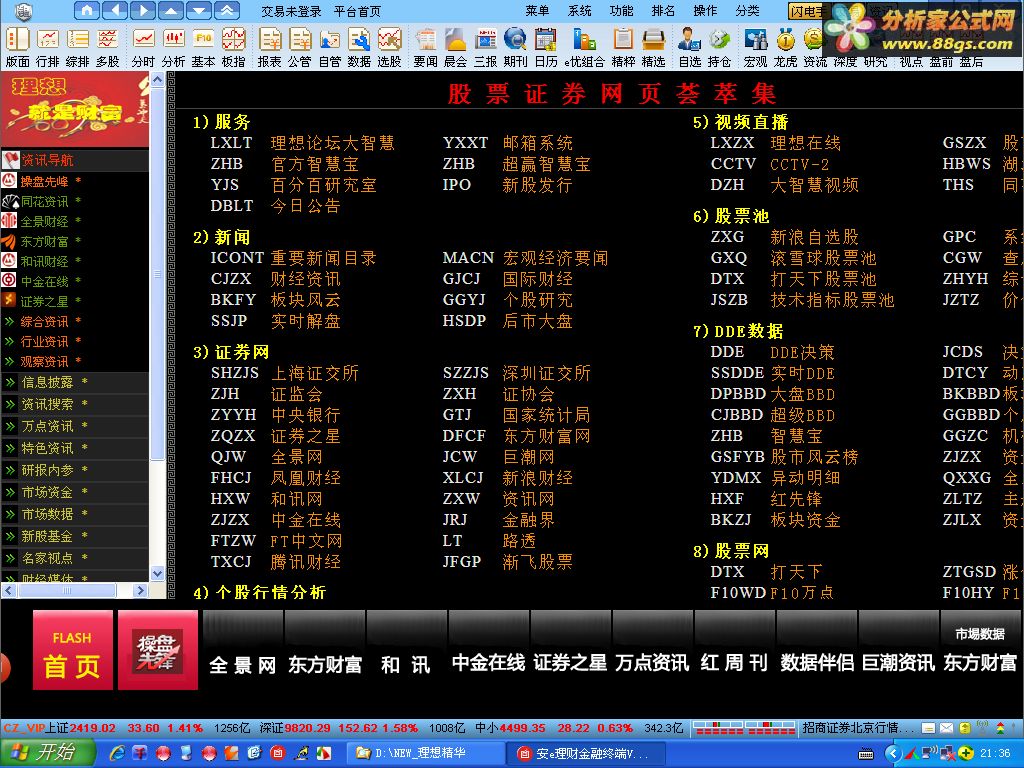Click the forward arrow navigation button
The height and width of the screenshot is (768, 1024).
(143, 10)
